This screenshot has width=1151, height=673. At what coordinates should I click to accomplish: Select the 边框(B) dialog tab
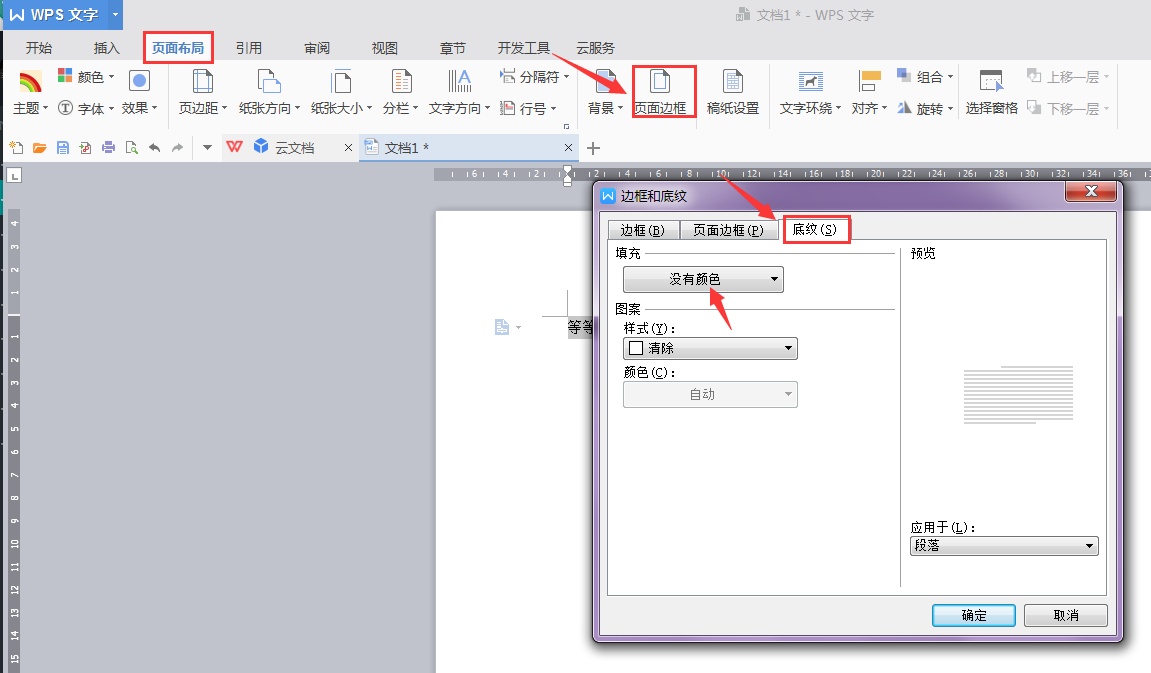(x=643, y=230)
